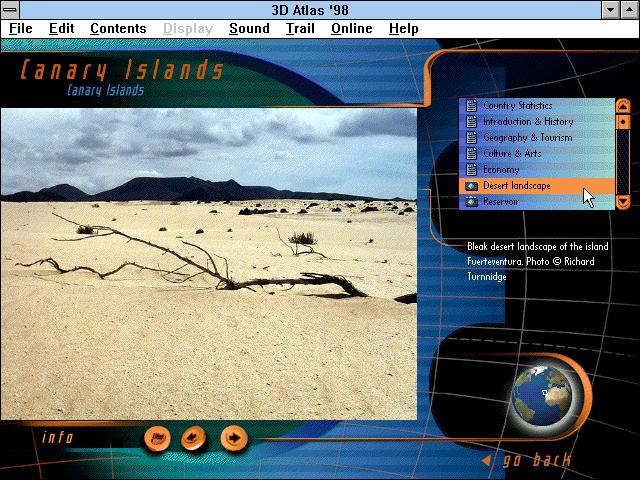Maximize the 3D Atlas '98 window

(x=629, y=10)
